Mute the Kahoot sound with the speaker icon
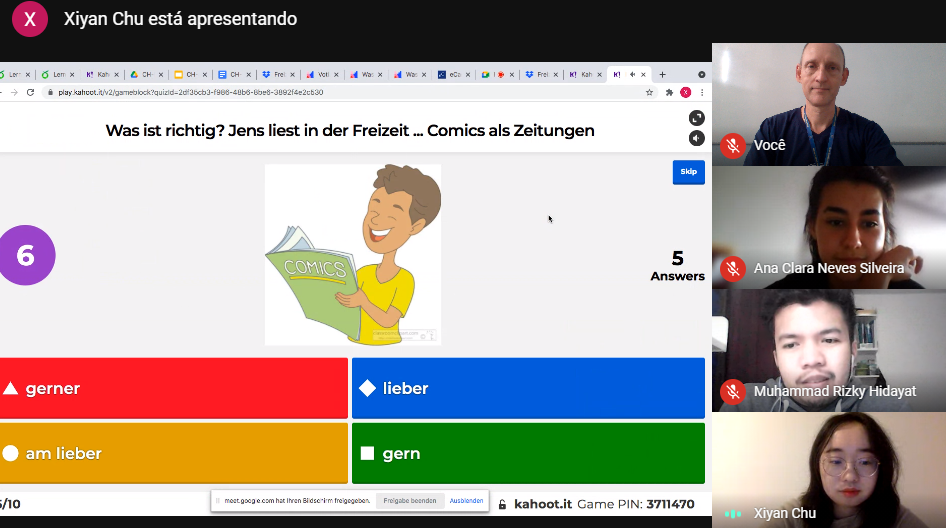Image resolution: width=946 pixels, height=528 pixels. click(696, 138)
